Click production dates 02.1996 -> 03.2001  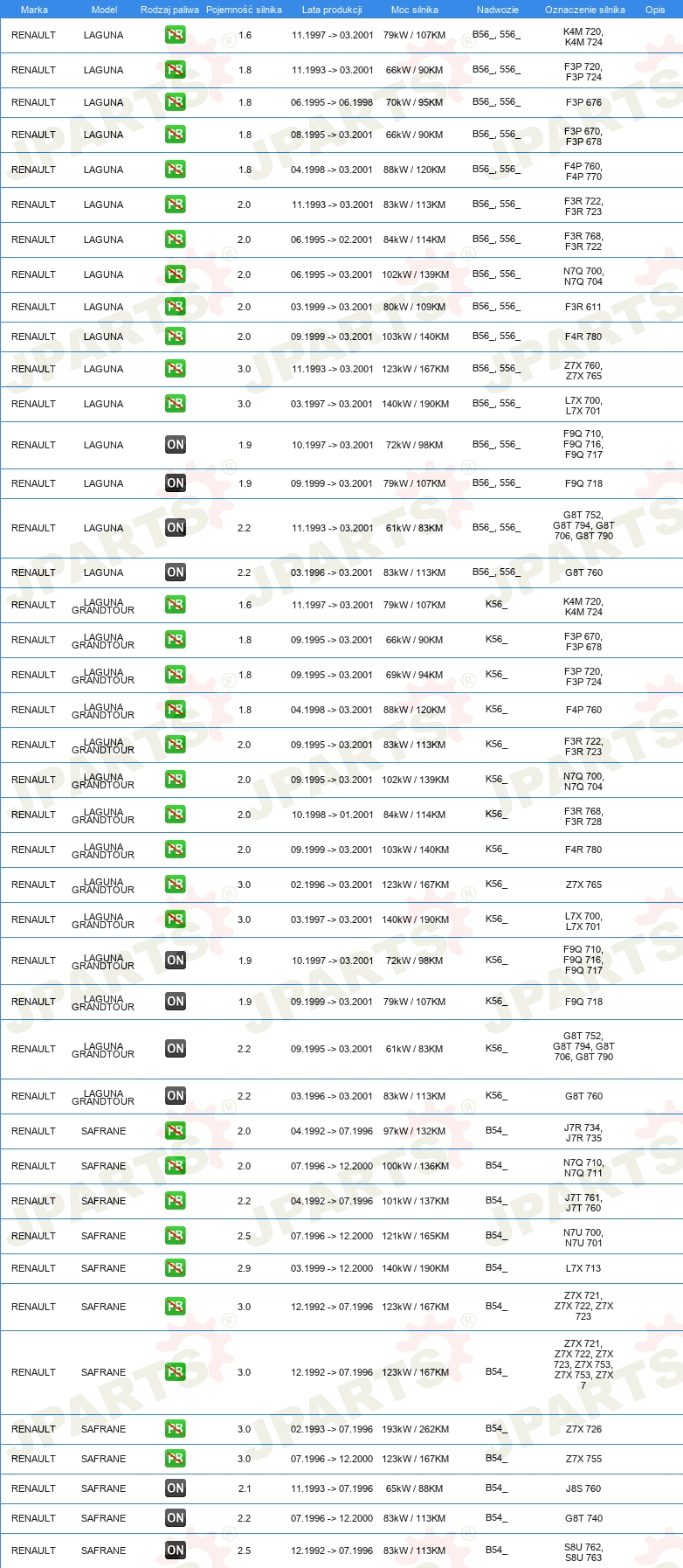tap(332, 885)
